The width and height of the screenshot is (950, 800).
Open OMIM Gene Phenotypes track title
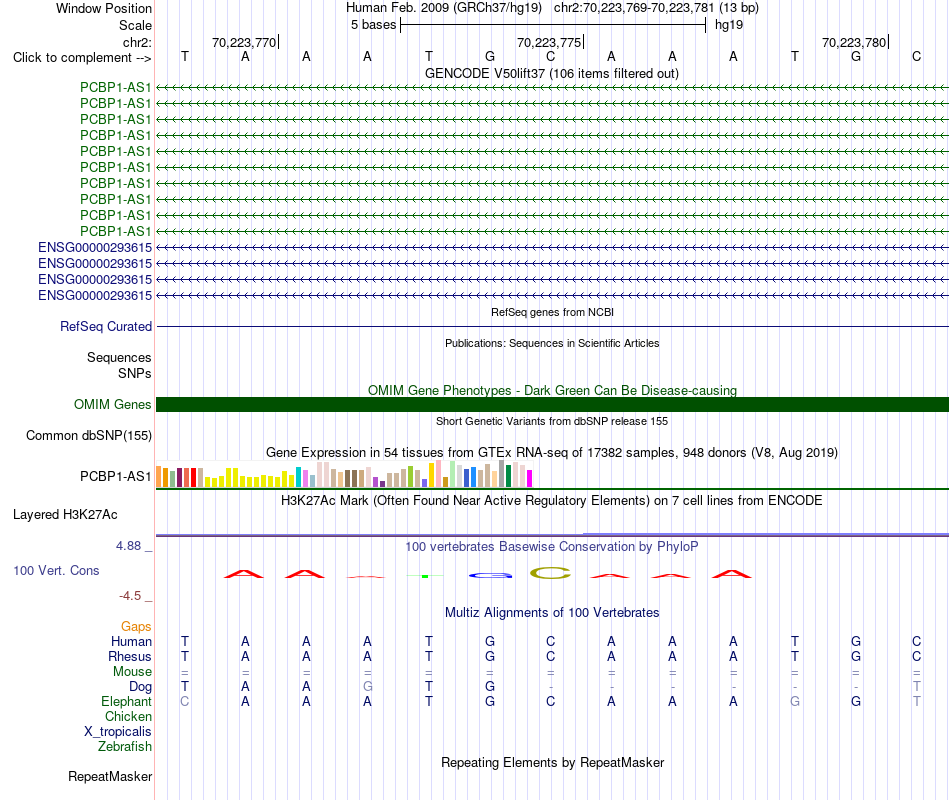(x=552, y=390)
